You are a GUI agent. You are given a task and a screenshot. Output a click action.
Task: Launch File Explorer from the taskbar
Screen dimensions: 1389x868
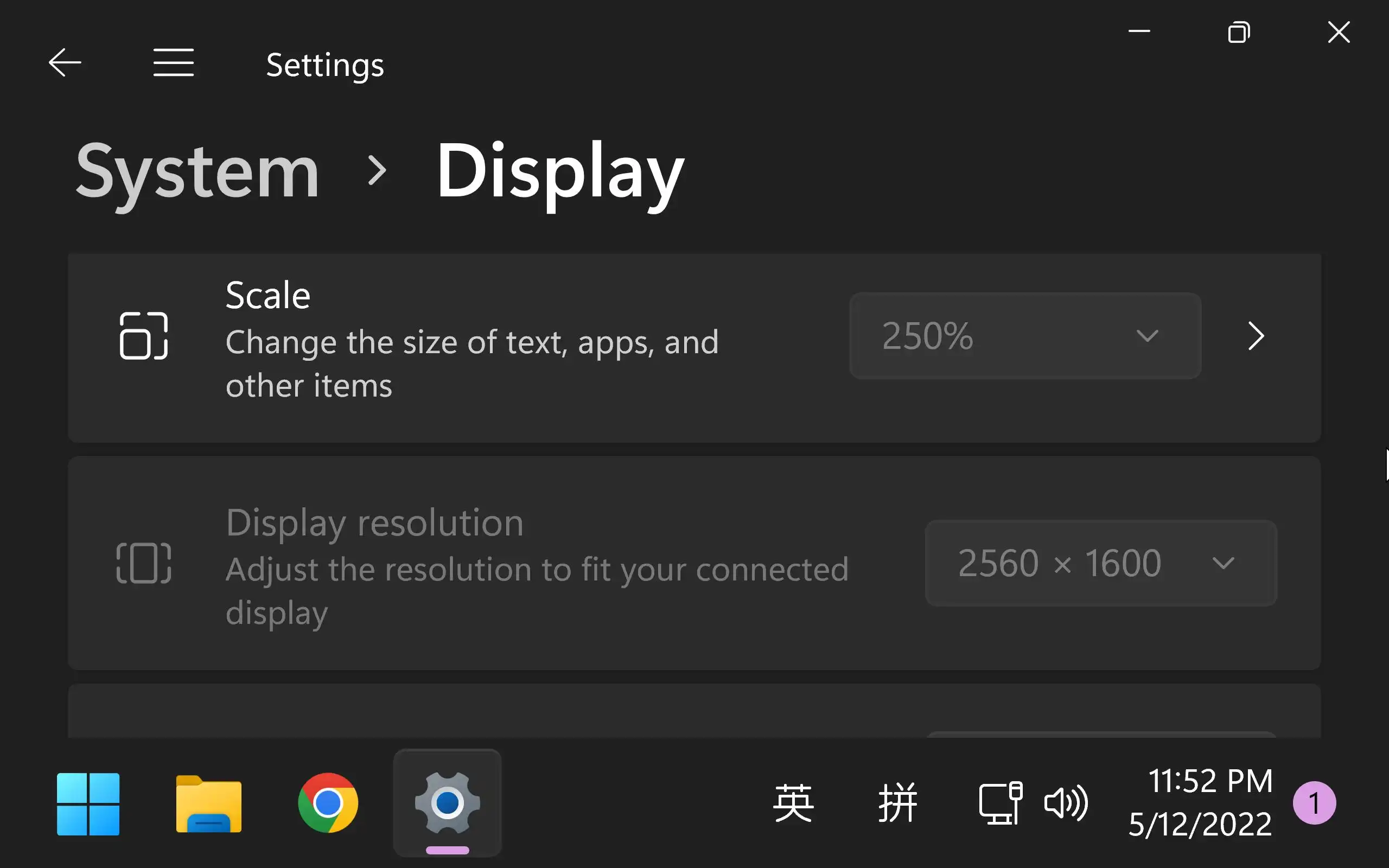point(208,803)
